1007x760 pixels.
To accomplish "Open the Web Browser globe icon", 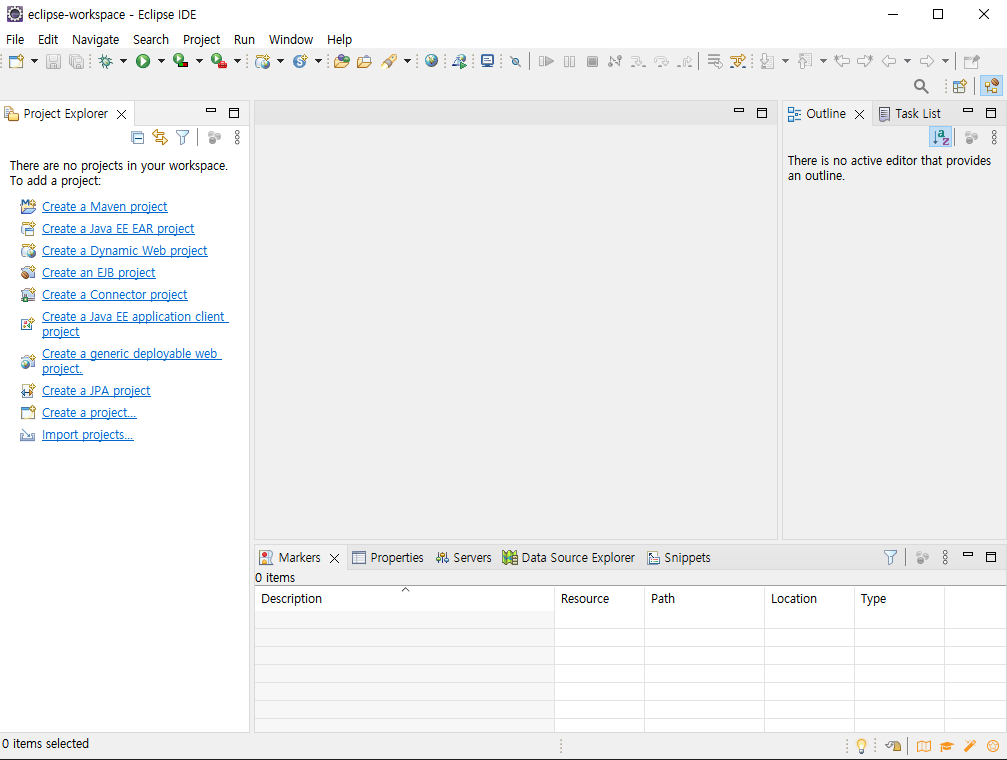I will pyautogui.click(x=432, y=61).
